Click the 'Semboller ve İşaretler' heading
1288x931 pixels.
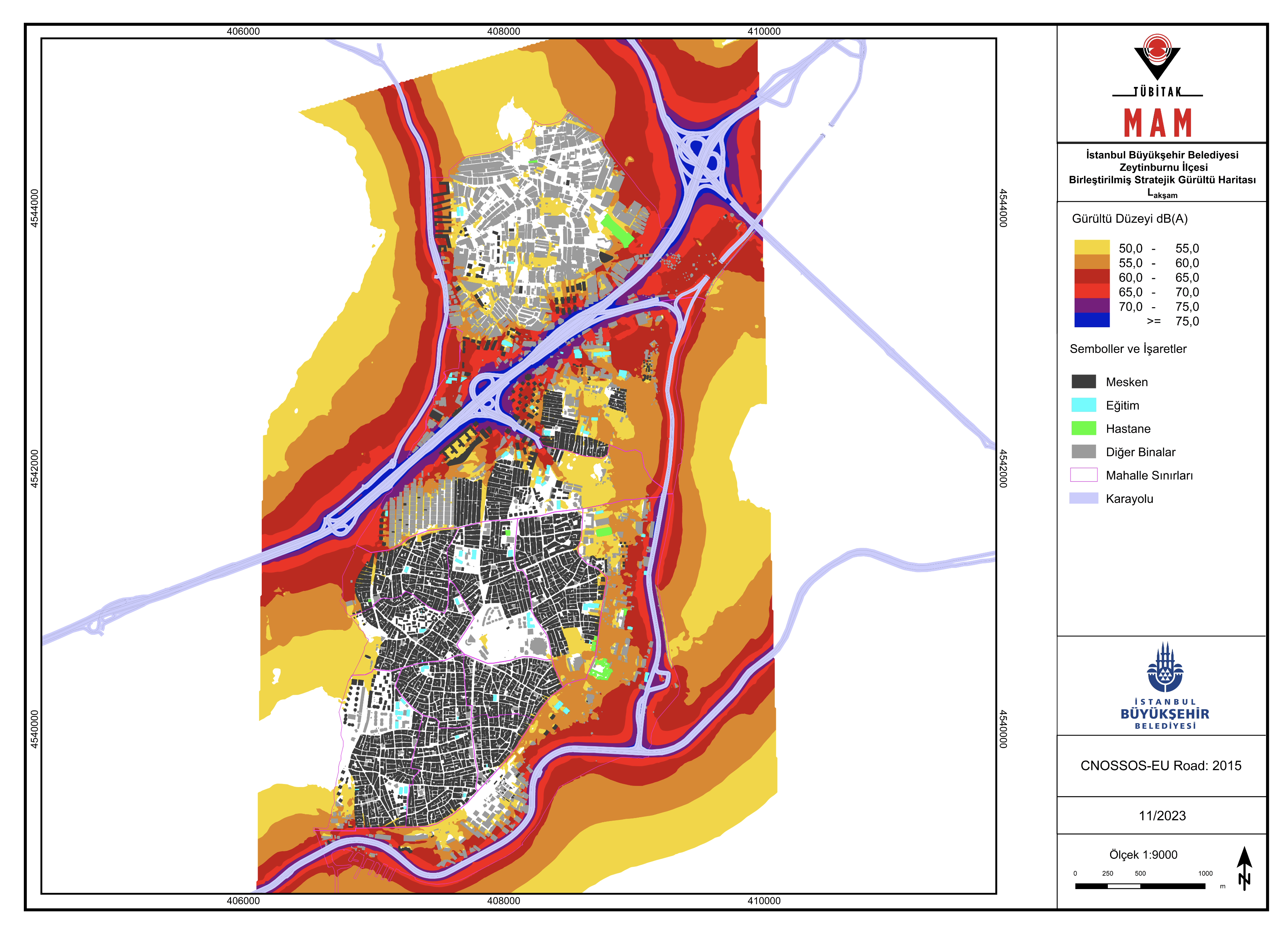[x=1128, y=349]
